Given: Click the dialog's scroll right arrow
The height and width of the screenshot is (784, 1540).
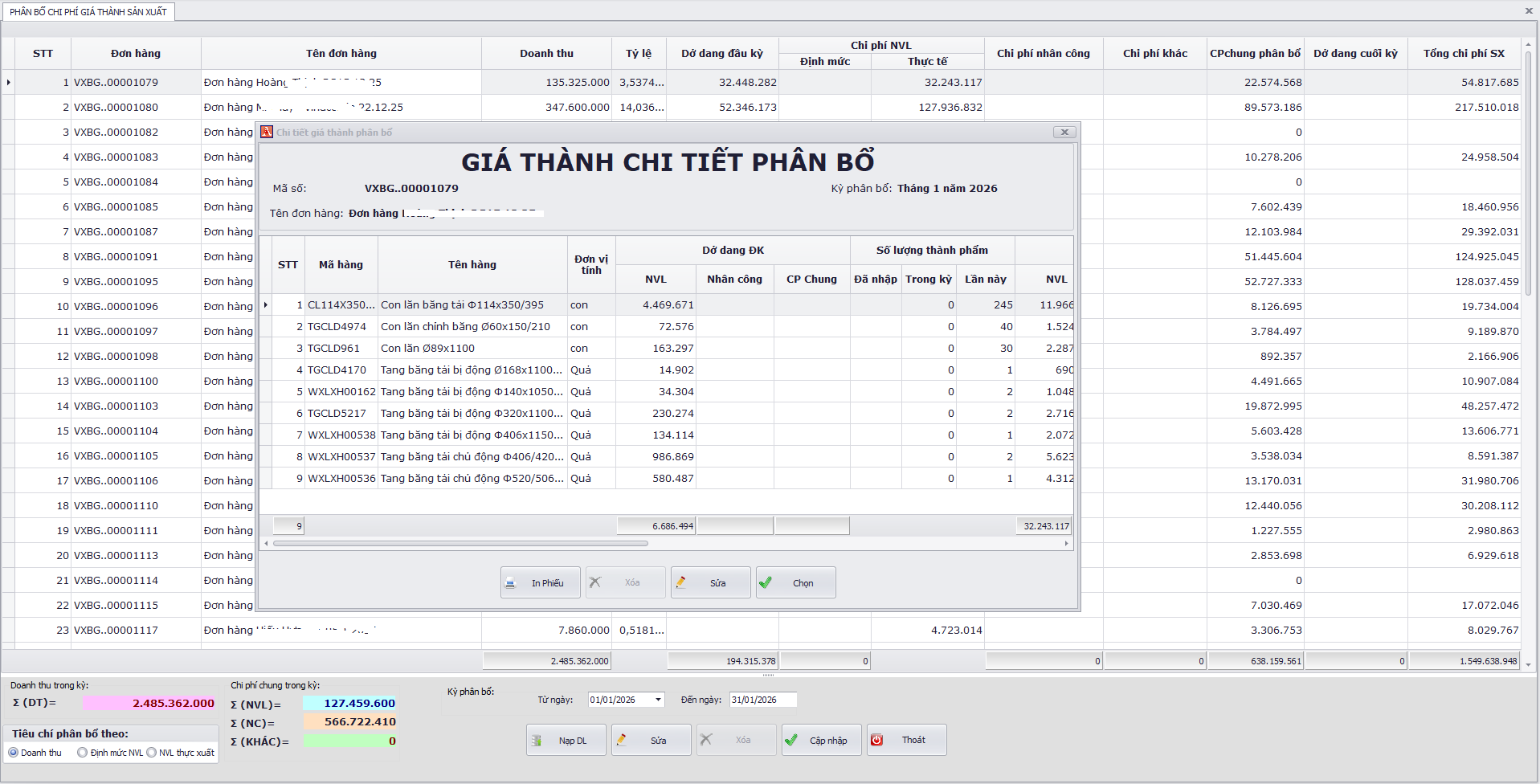Looking at the screenshot, I should (1067, 544).
